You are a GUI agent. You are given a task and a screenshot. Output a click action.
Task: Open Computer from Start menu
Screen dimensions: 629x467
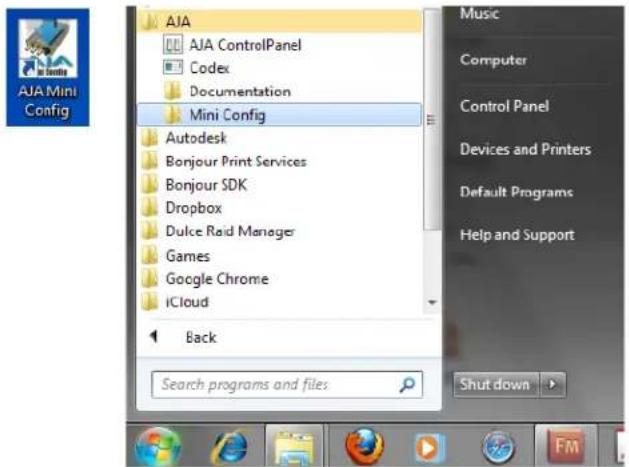coord(493,60)
